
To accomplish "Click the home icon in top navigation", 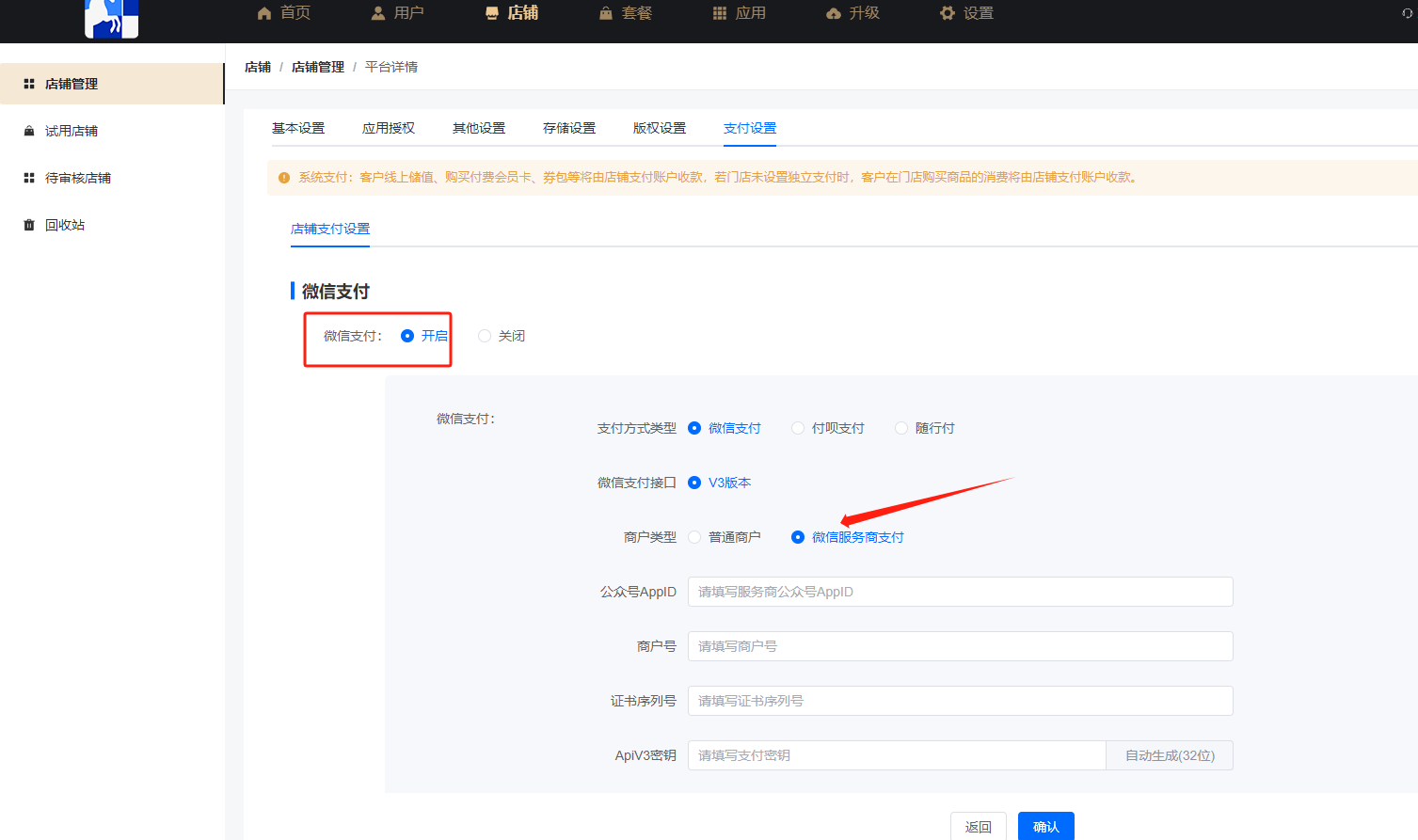I will tap(264, 13).
